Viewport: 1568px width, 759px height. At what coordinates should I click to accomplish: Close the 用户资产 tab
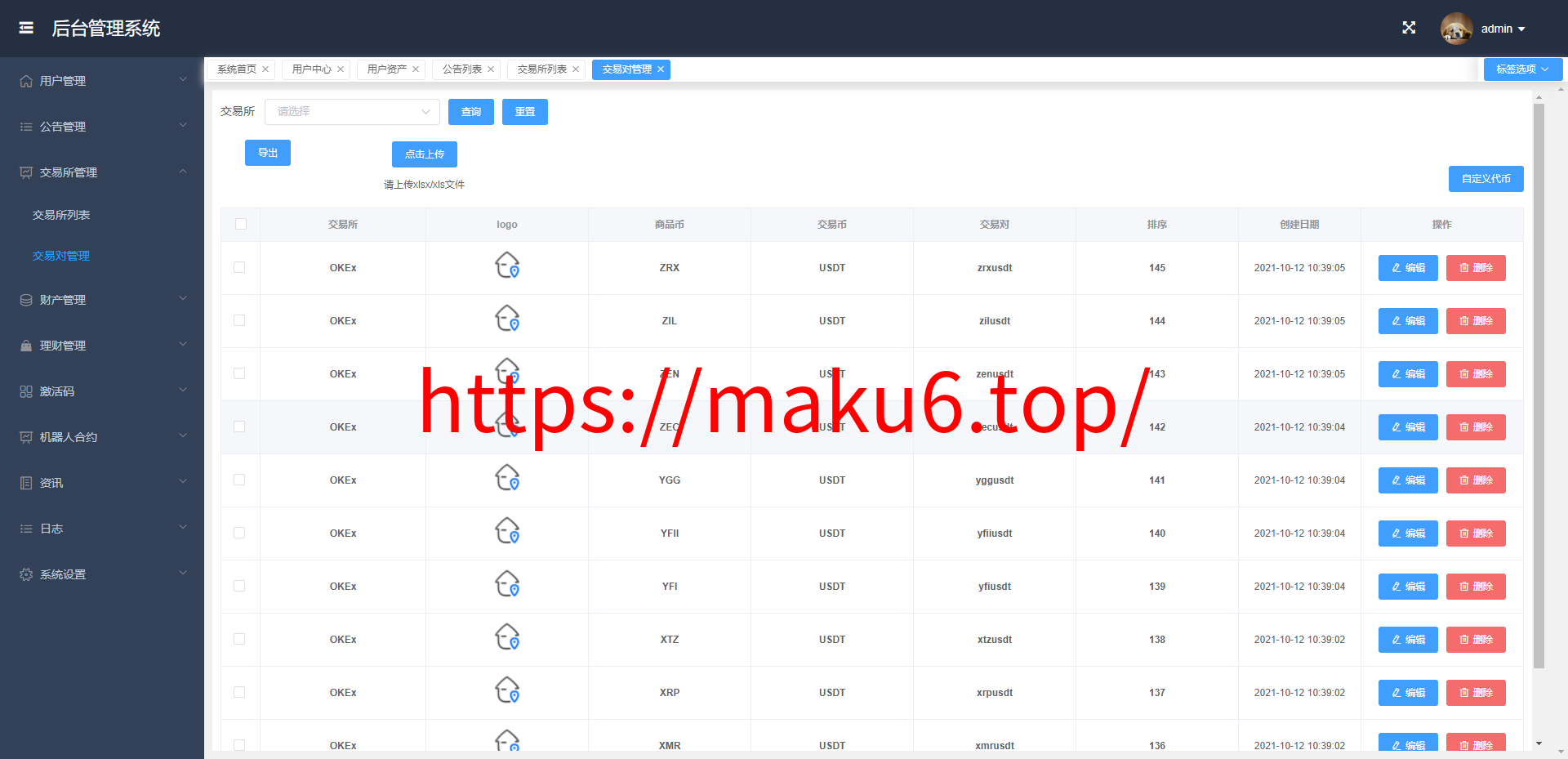tap(416, 69)
